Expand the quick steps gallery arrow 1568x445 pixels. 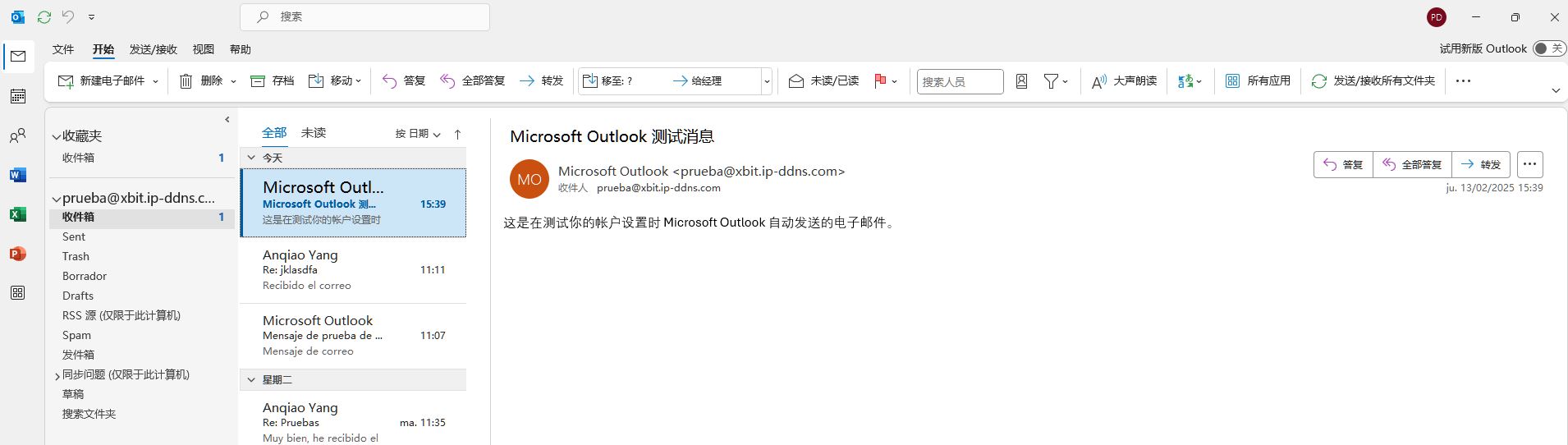[x=767, y=81]
